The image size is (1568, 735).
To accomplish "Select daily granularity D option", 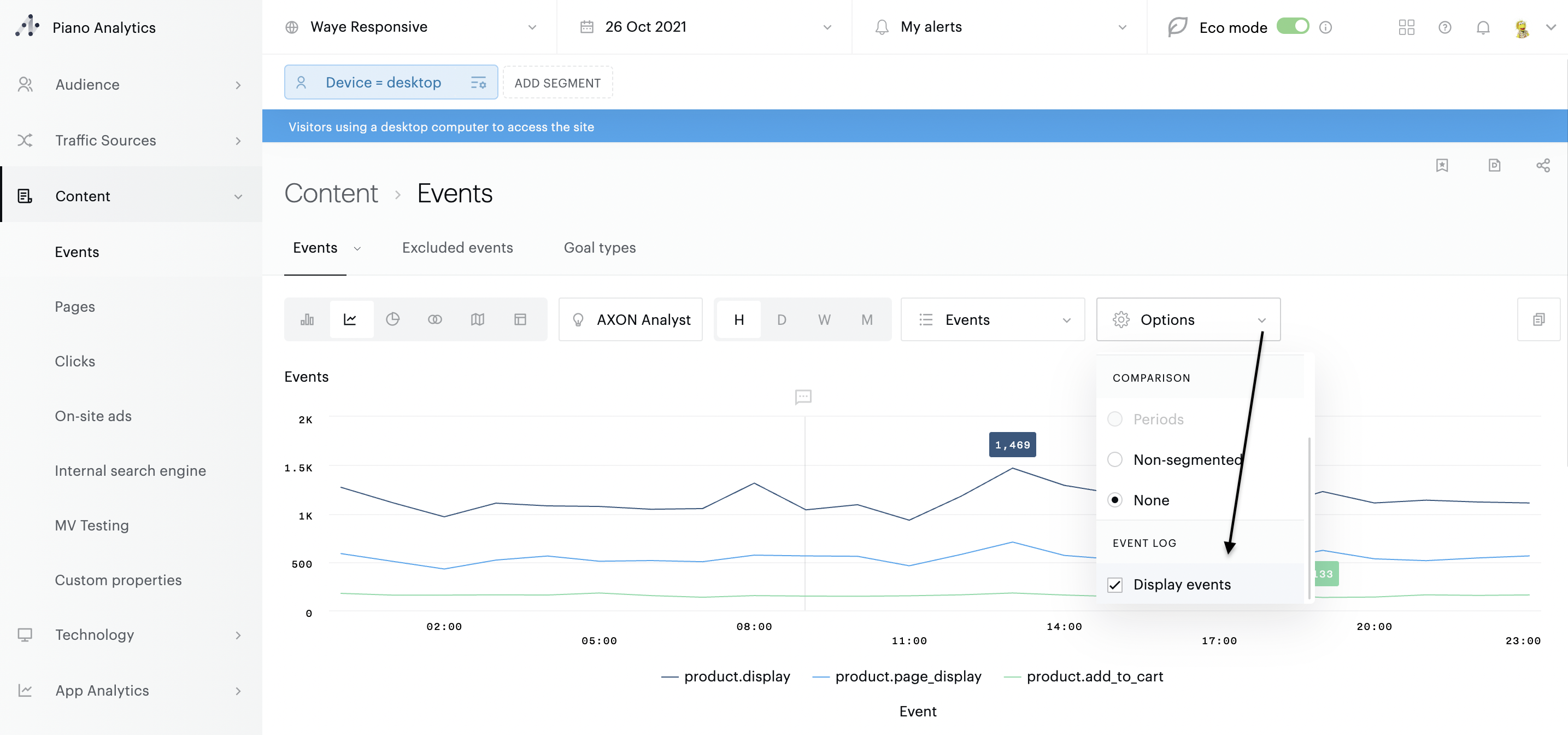I will pyautogui.click(x=781, y=319).
